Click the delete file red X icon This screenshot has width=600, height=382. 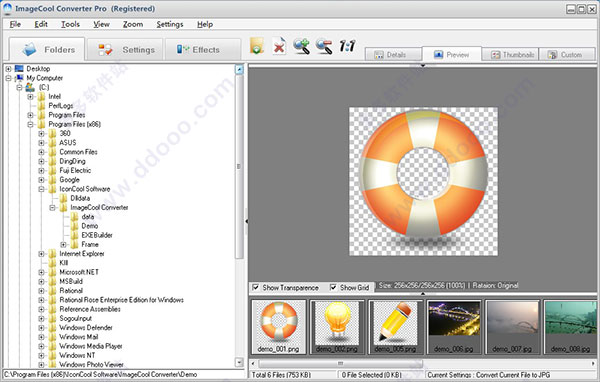click(279, 46)
